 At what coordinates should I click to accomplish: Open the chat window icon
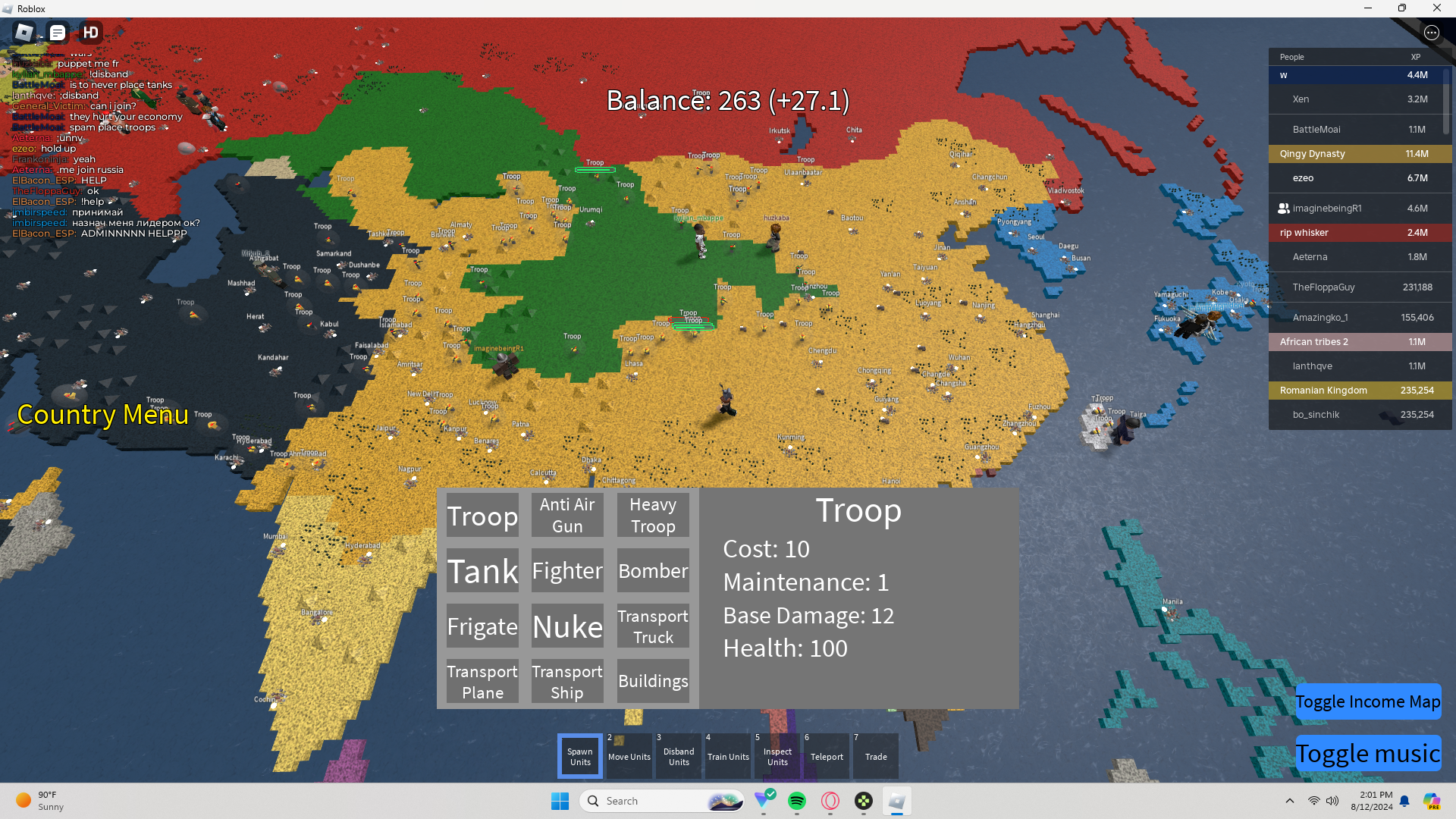pos(58,33)
